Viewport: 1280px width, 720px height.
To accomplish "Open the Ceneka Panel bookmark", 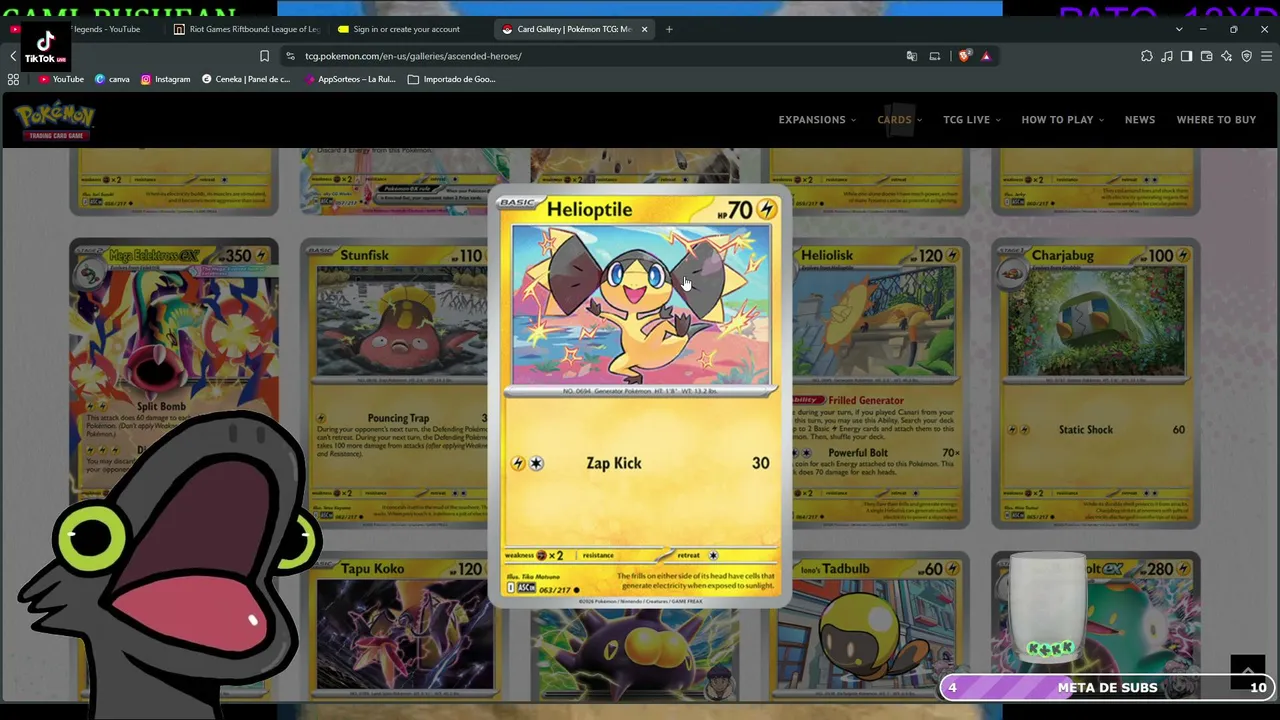I will (x=246, y=79).
